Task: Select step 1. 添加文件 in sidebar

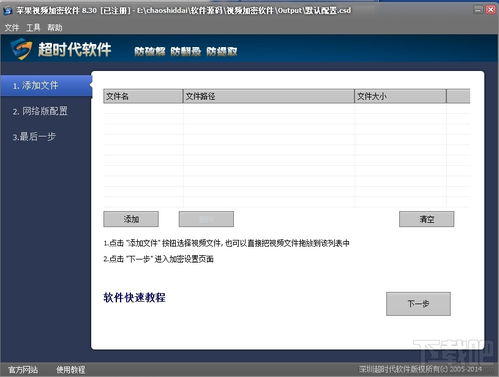Action: [x=46, y=86]
